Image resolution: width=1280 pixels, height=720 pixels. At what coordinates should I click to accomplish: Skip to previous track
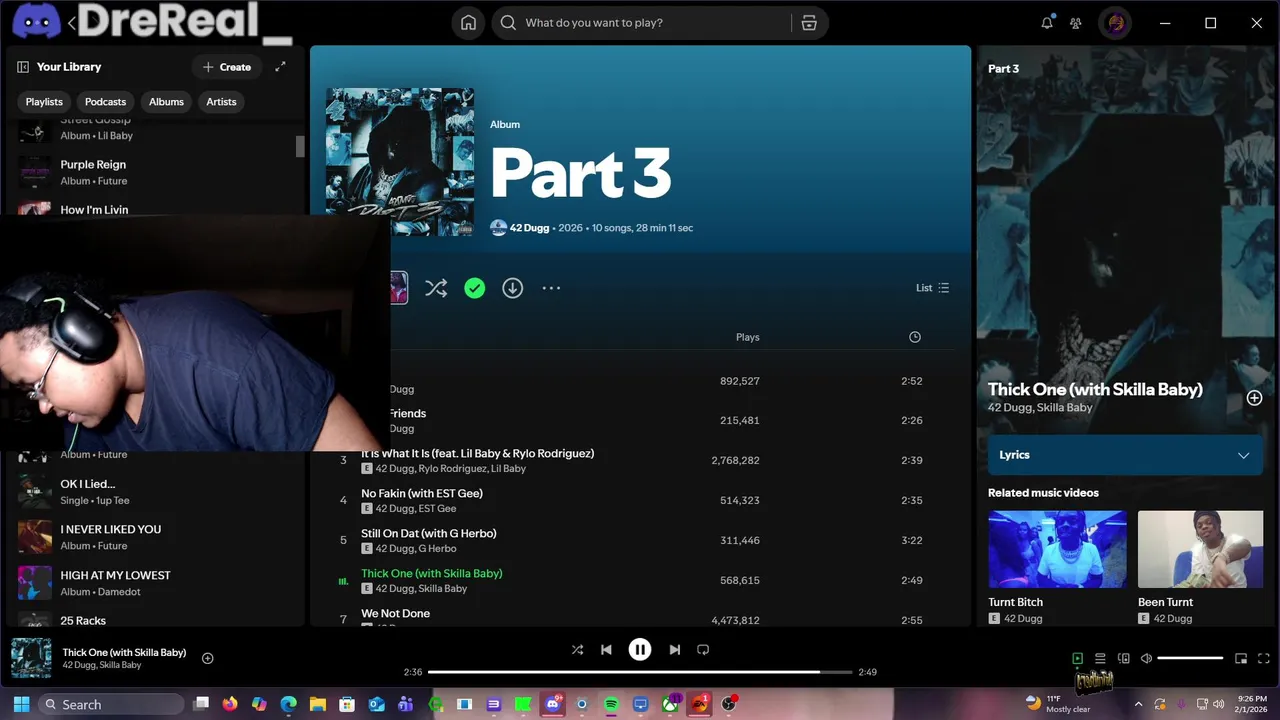pyautogui.click(x=606, y=650)
